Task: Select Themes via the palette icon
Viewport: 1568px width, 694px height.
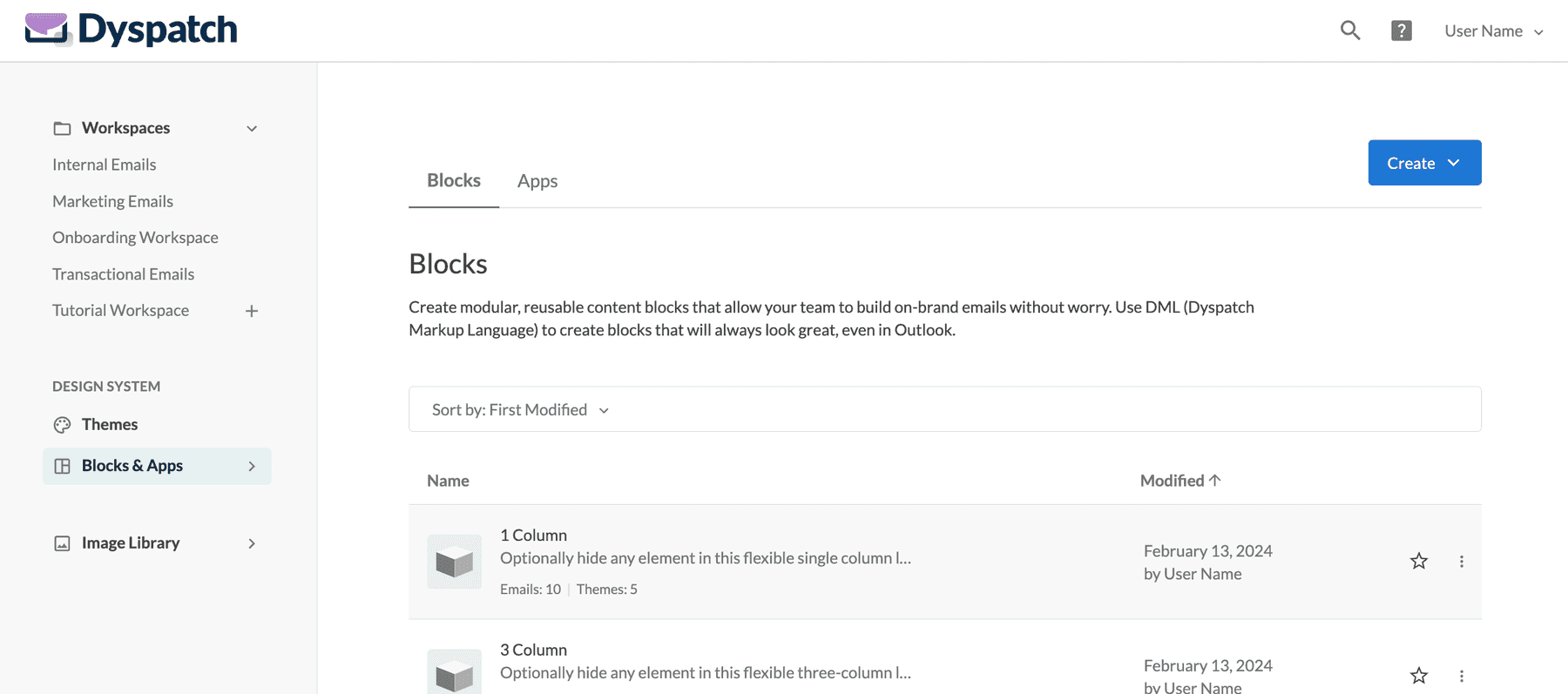Action: pyautogui.click(x=62, y=424)
